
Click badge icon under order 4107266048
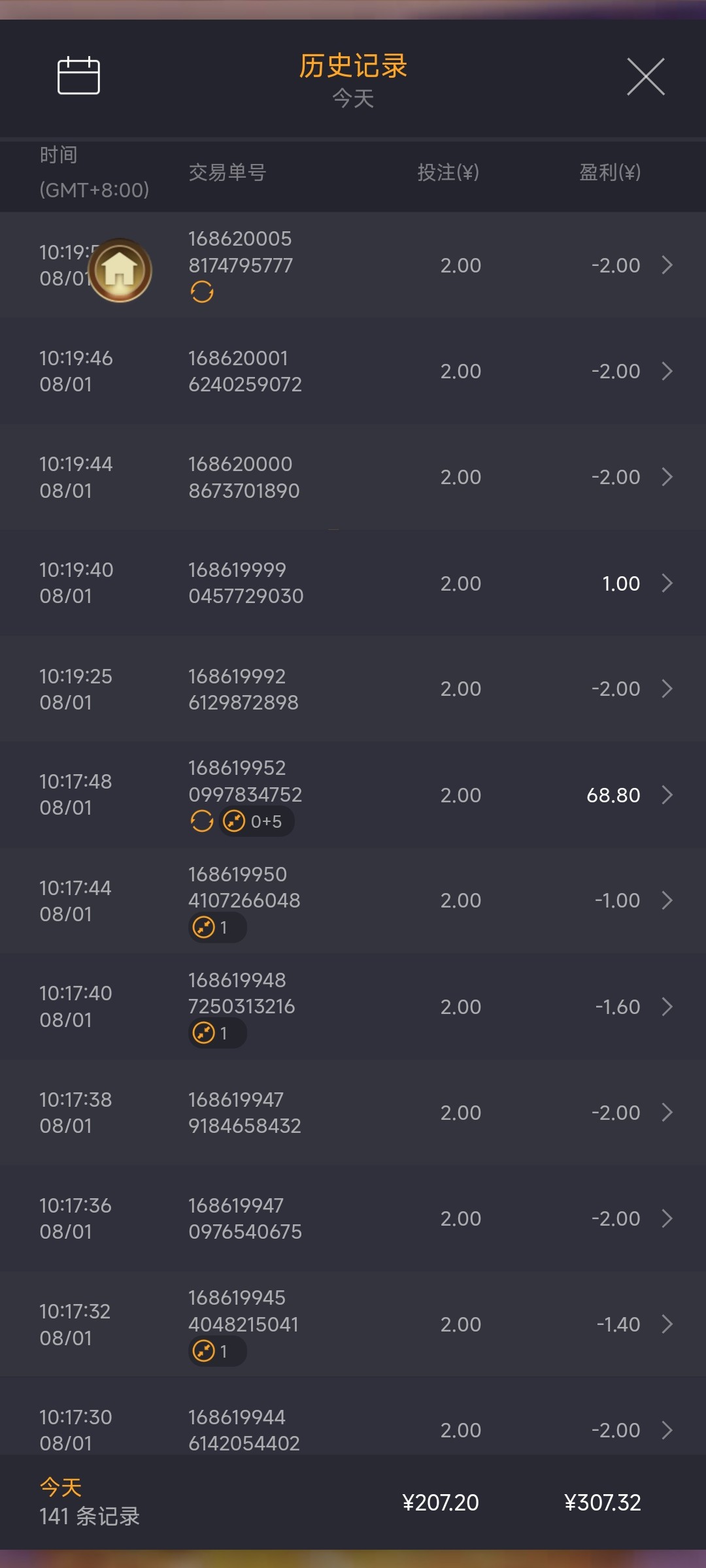pos(205,927)
